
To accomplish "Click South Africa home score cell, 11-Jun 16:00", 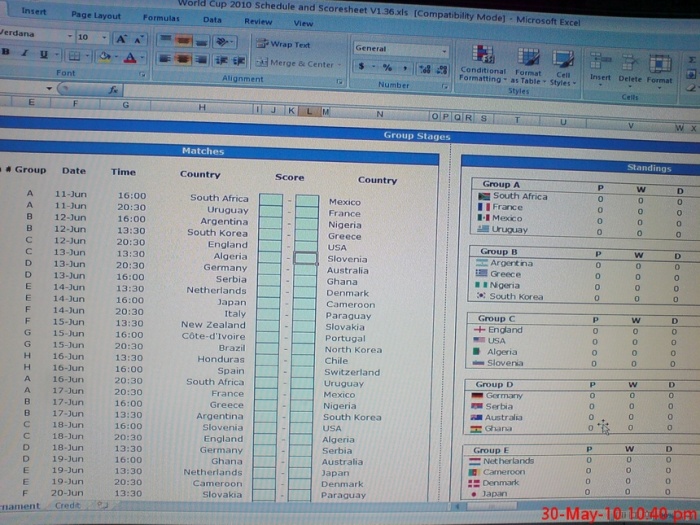I will (271, 199).
